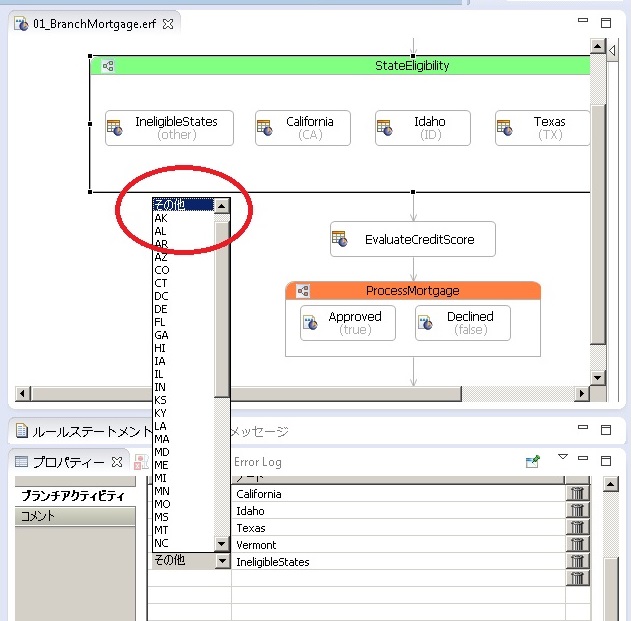The height and width of the screenshot is (621, 631).
Task: Select MA in the state list
Action: pyautogui.click(x=184, y=439)
